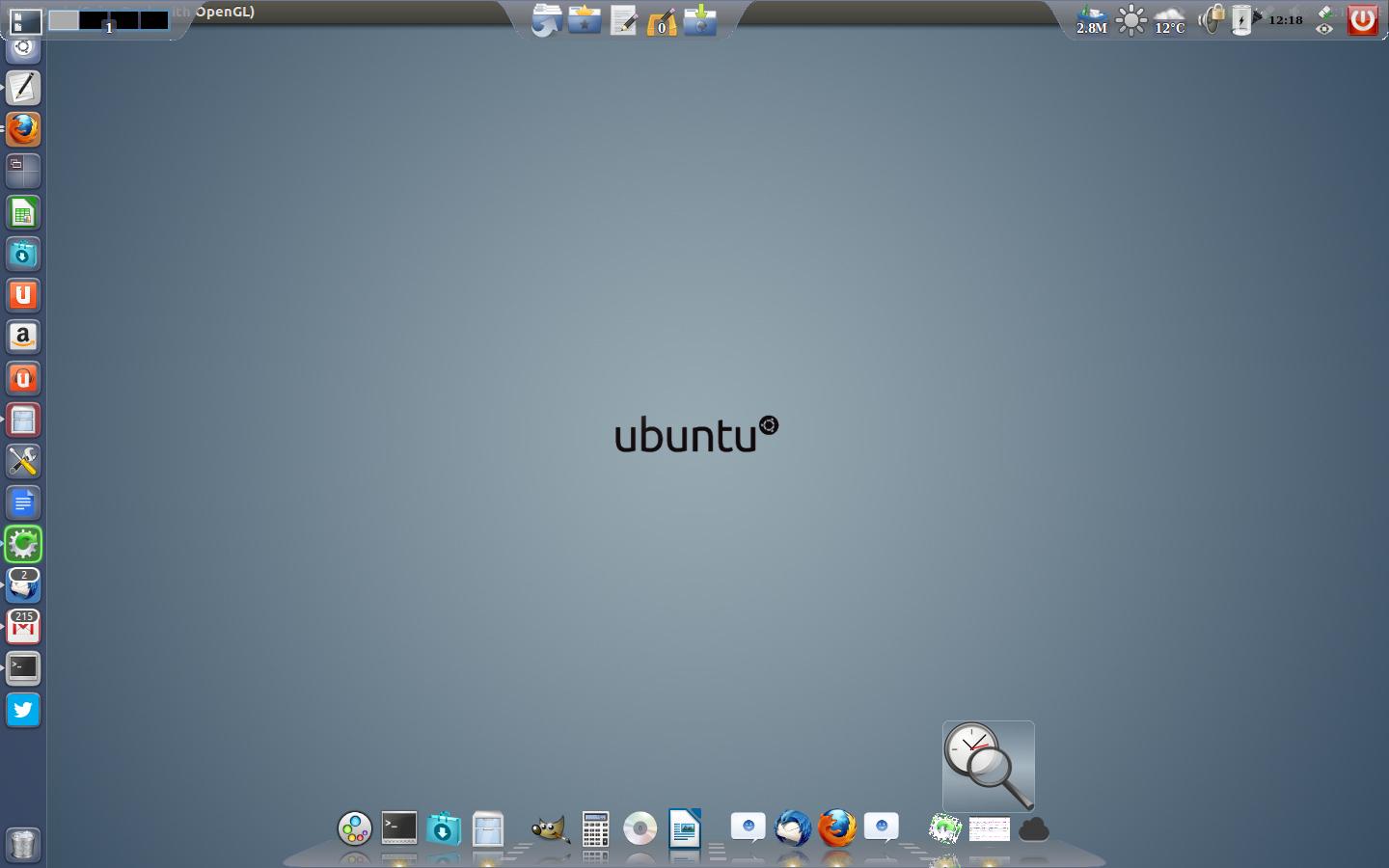Open the 12°C weather applet
The height and width of the screenshot is (868, 1389).
(x=1169, y=19)
